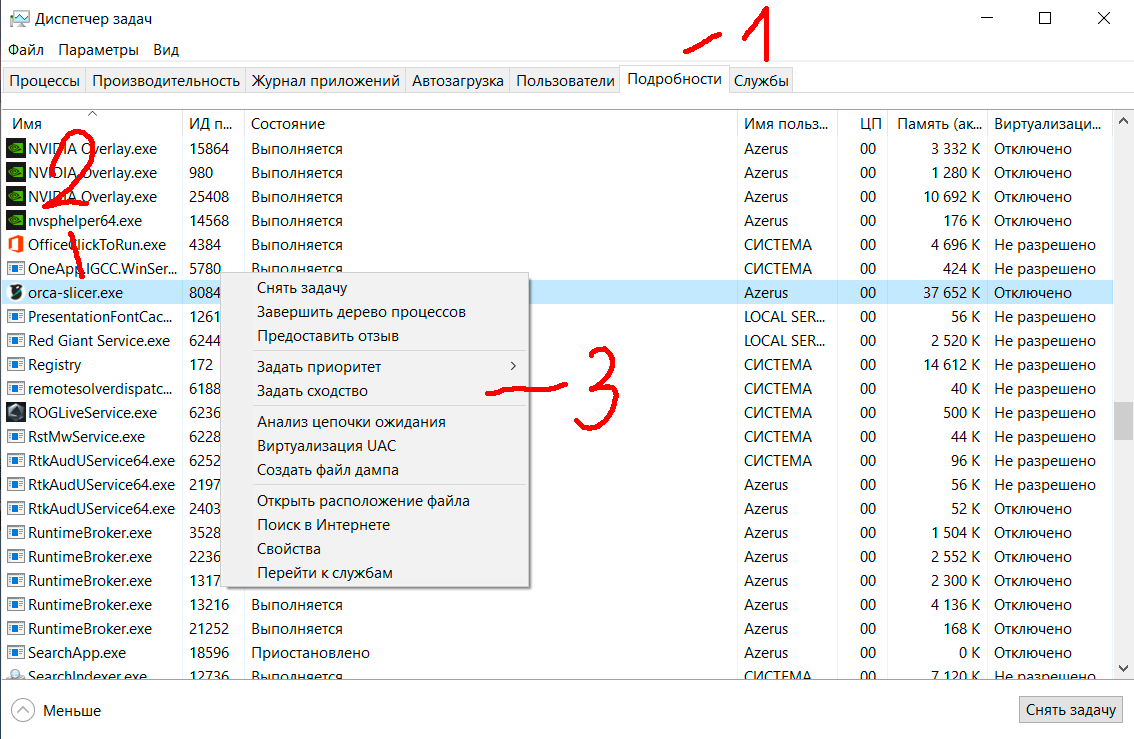Sort by the Память column header
The image size is (1134, 739).
[x=938, y=124]
